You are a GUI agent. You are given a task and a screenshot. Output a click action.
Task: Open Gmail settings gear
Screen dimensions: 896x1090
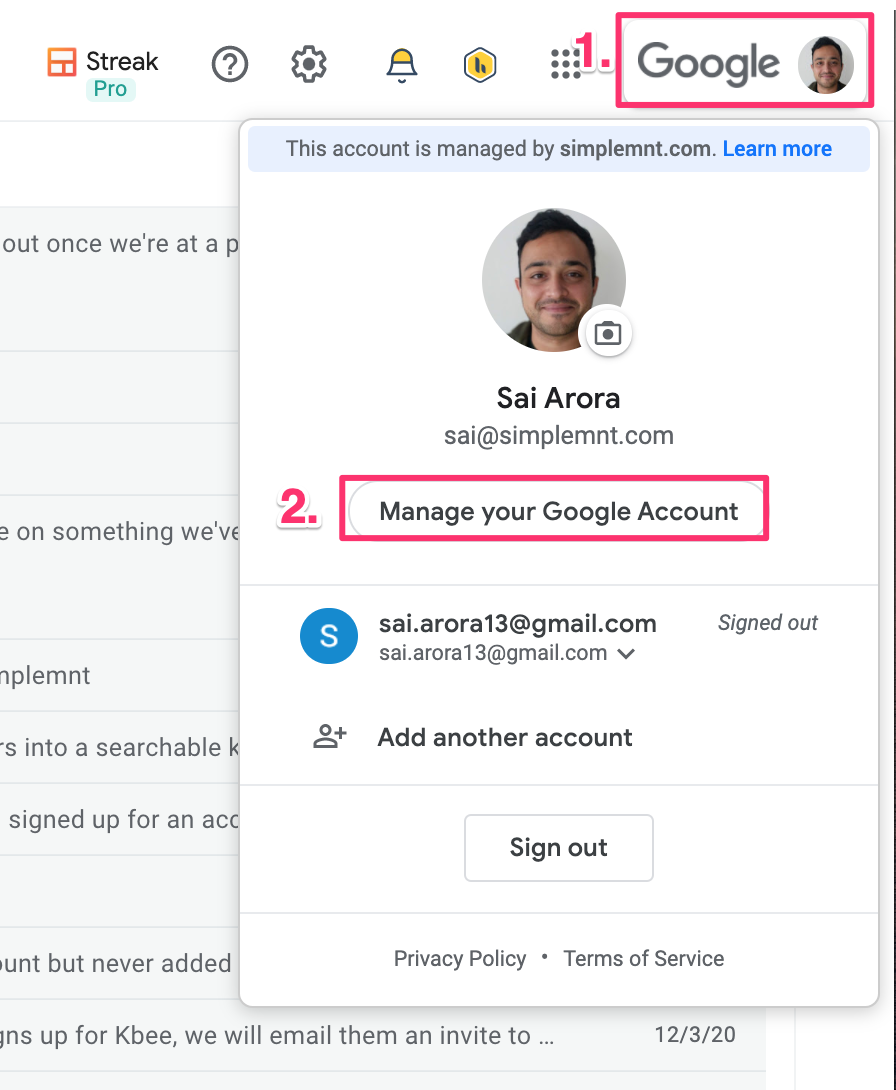(309, 65)
